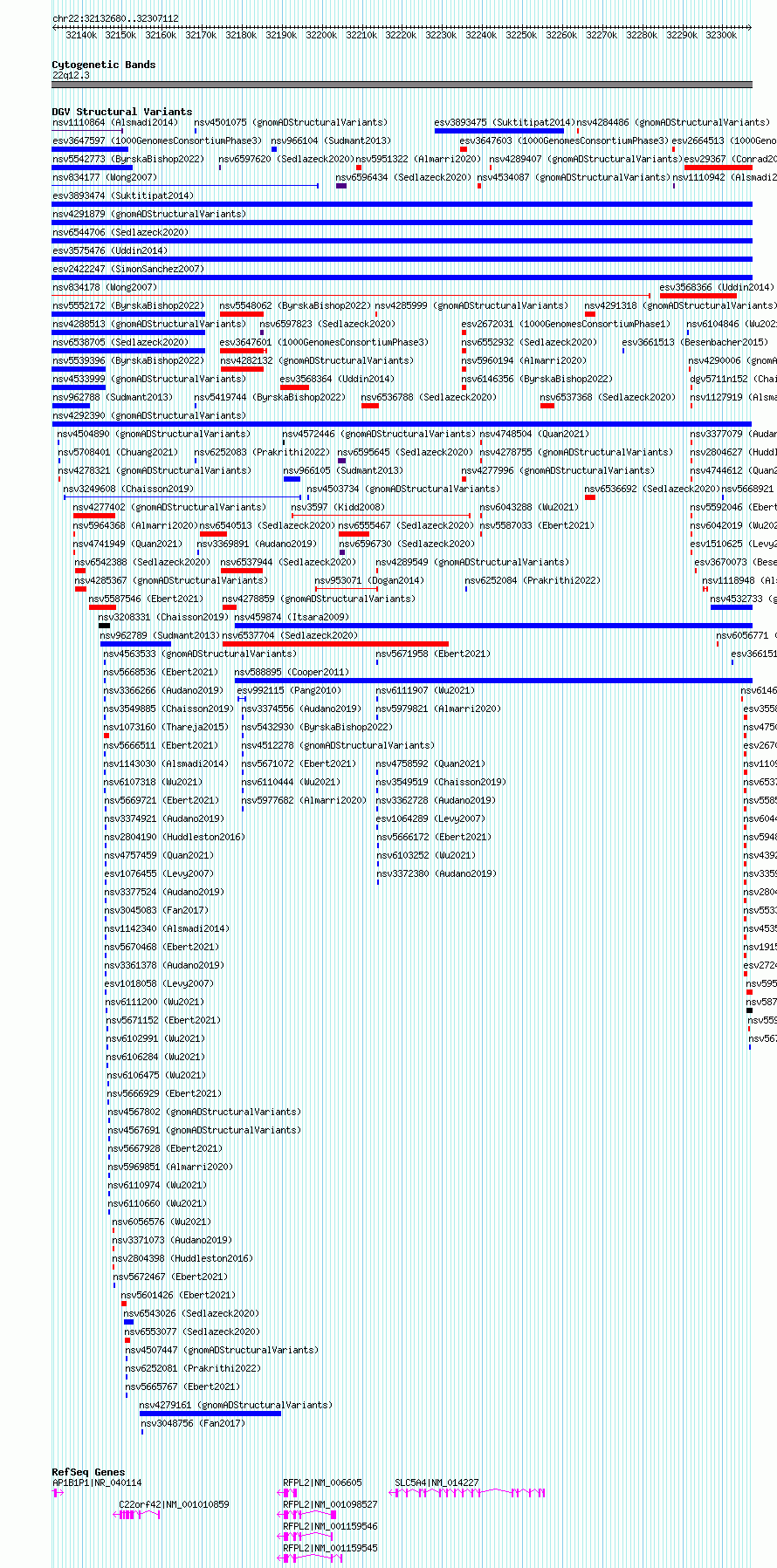The height and width of the screenshot is (1568, 777).
Task: Click the nsv834178 (Wong2007) label
Action: click(x=105, y=288)
